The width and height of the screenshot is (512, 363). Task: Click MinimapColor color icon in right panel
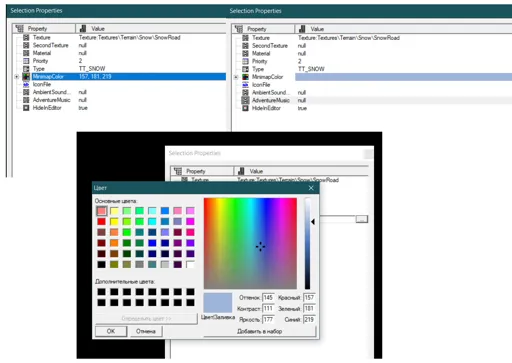click(x=245, y=77)
